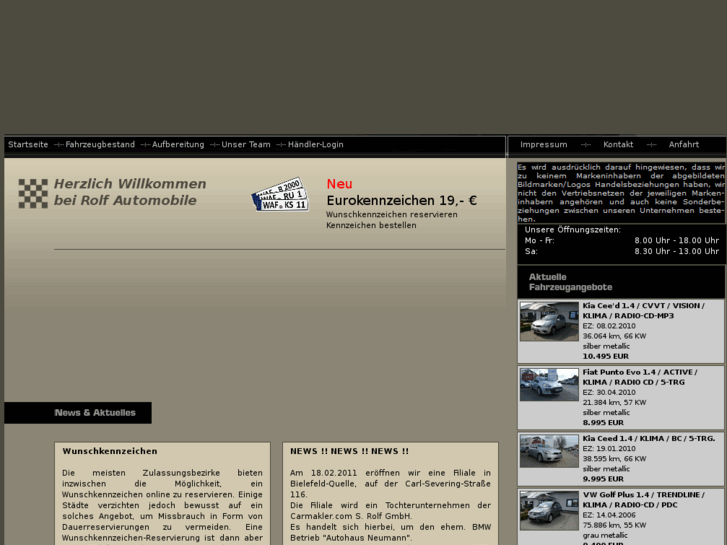Click Herzlich Willkommen bei Rolf Automobile heading
727x545 pixels.
pyautogui.click(x=130, y=192)
